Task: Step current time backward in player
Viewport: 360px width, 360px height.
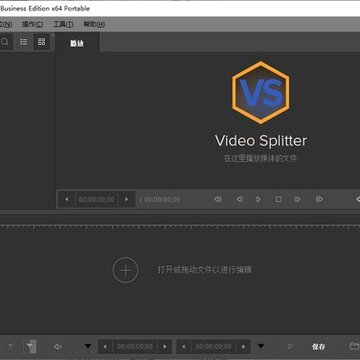Action: tap(67, 199)
